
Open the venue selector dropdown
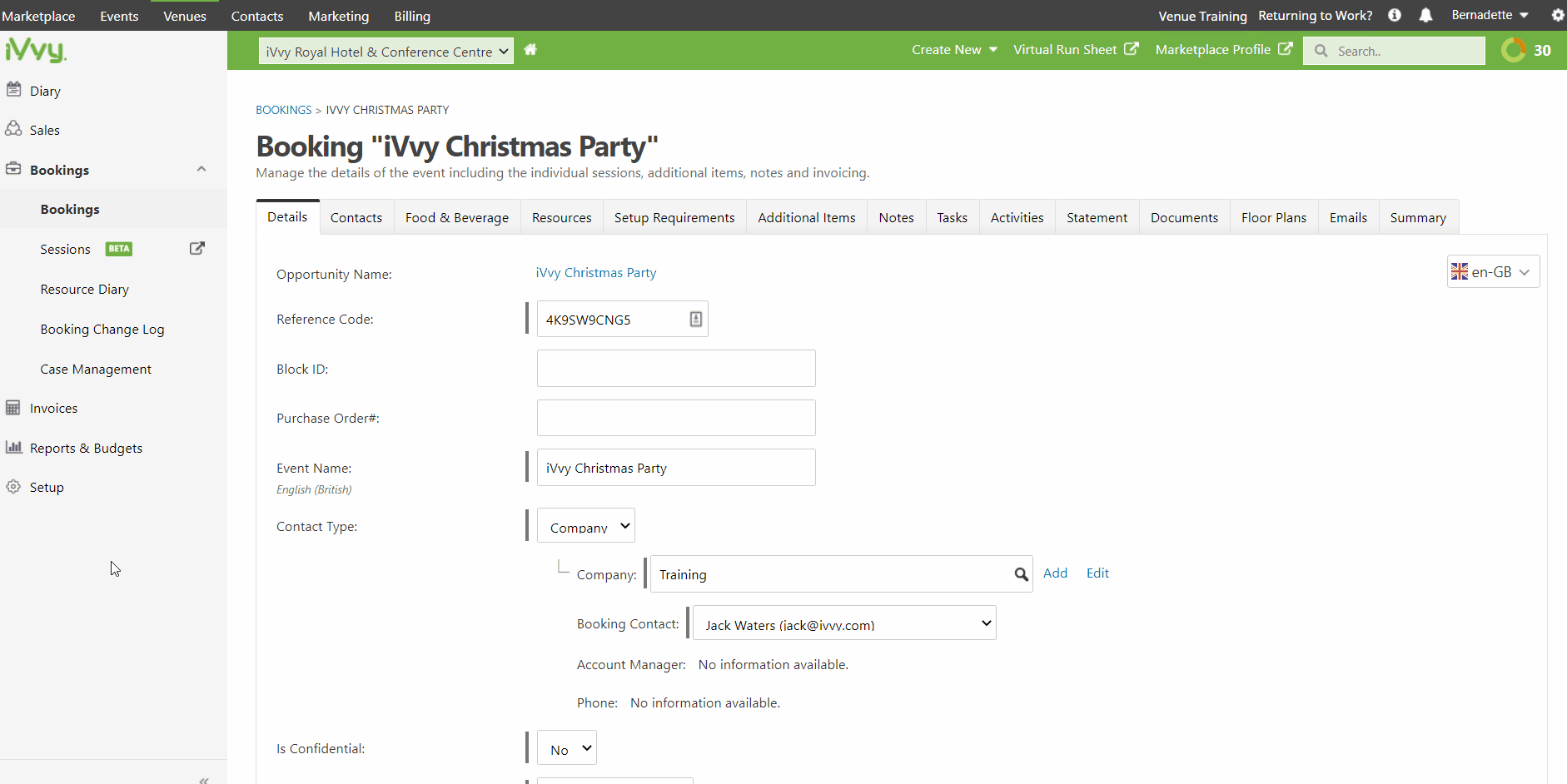click(386, 52)
